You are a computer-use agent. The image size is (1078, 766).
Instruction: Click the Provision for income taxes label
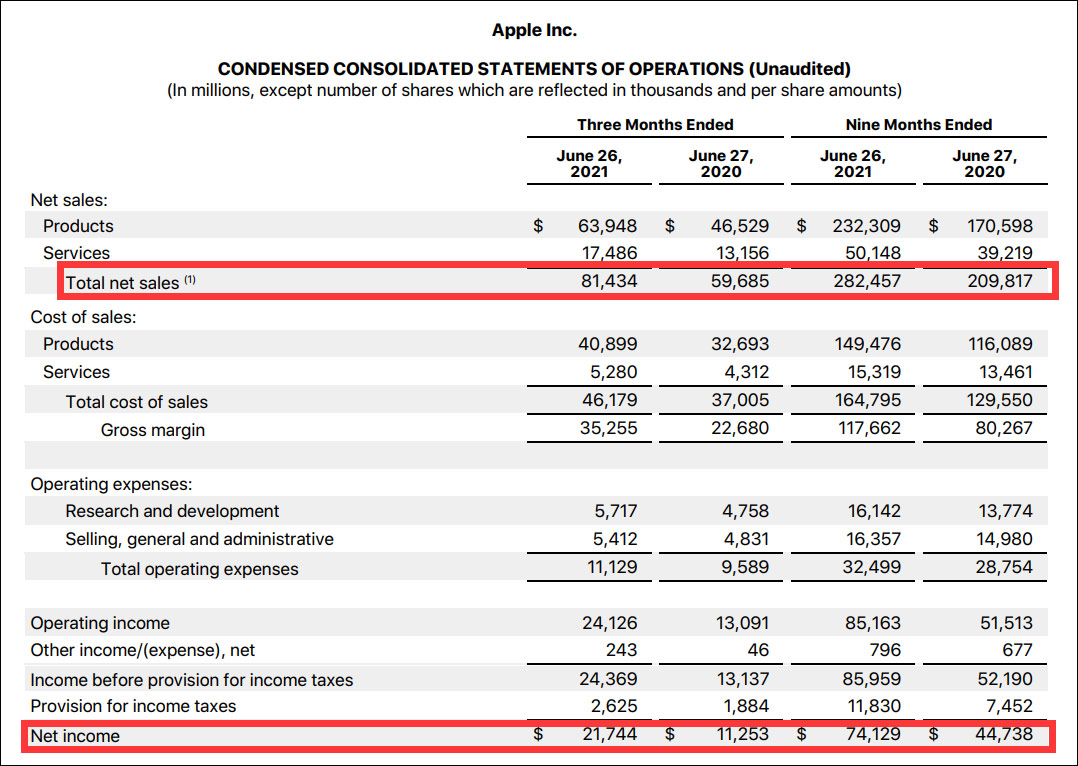133,706
